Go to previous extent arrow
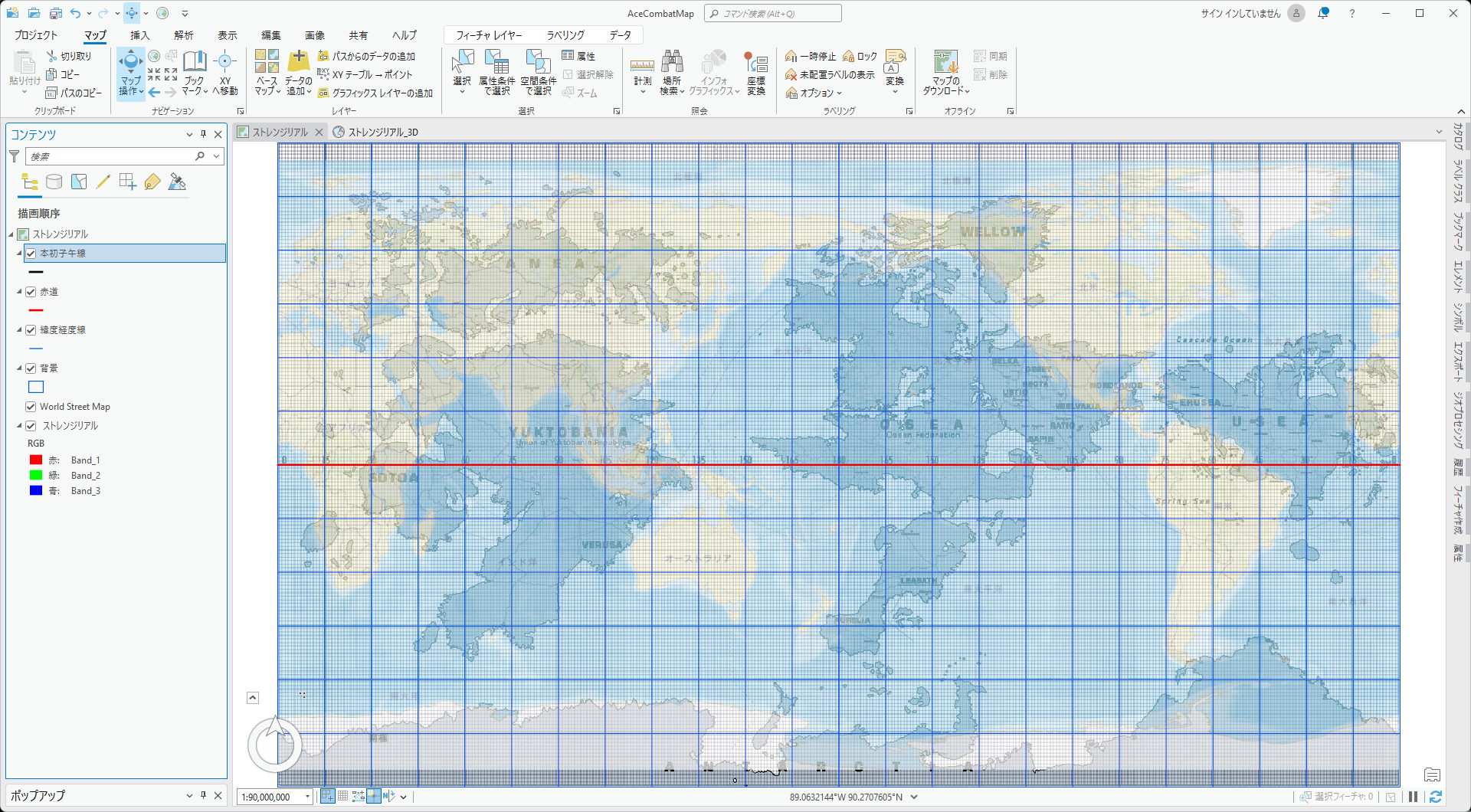The image size is (1471, 812). click(154, 92)
